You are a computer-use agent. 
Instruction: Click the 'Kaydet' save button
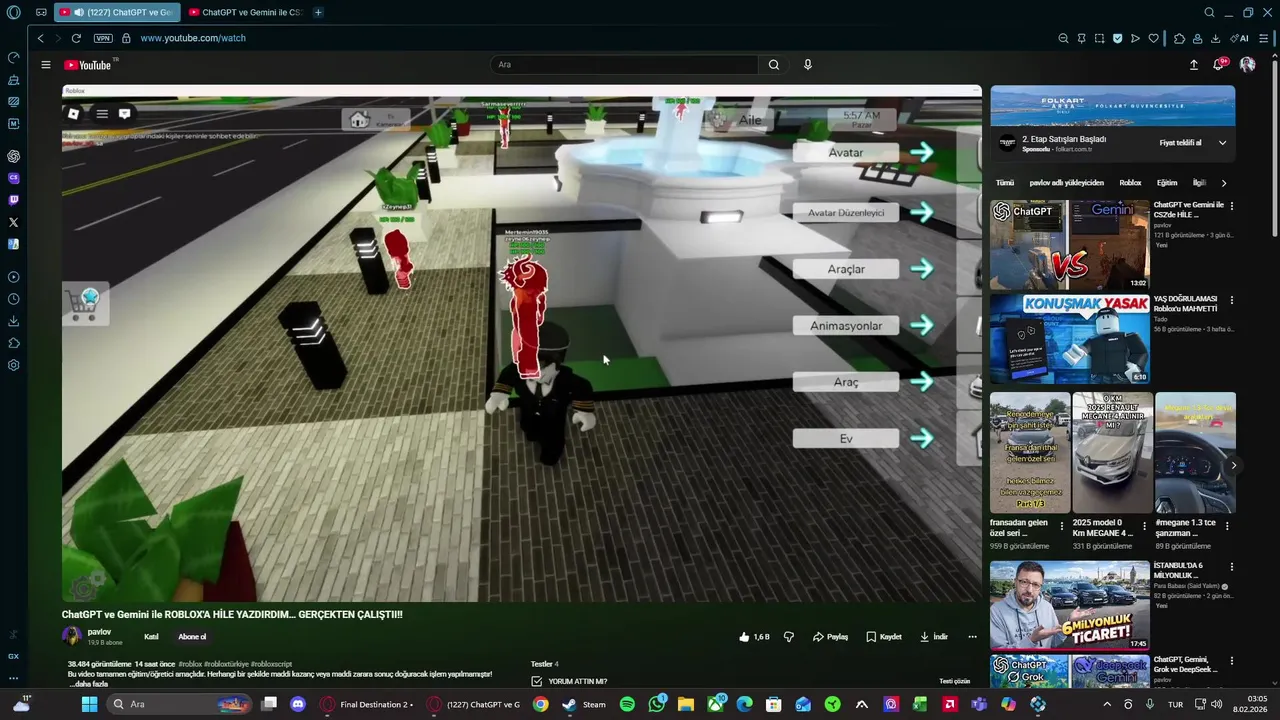pos(884,637)
